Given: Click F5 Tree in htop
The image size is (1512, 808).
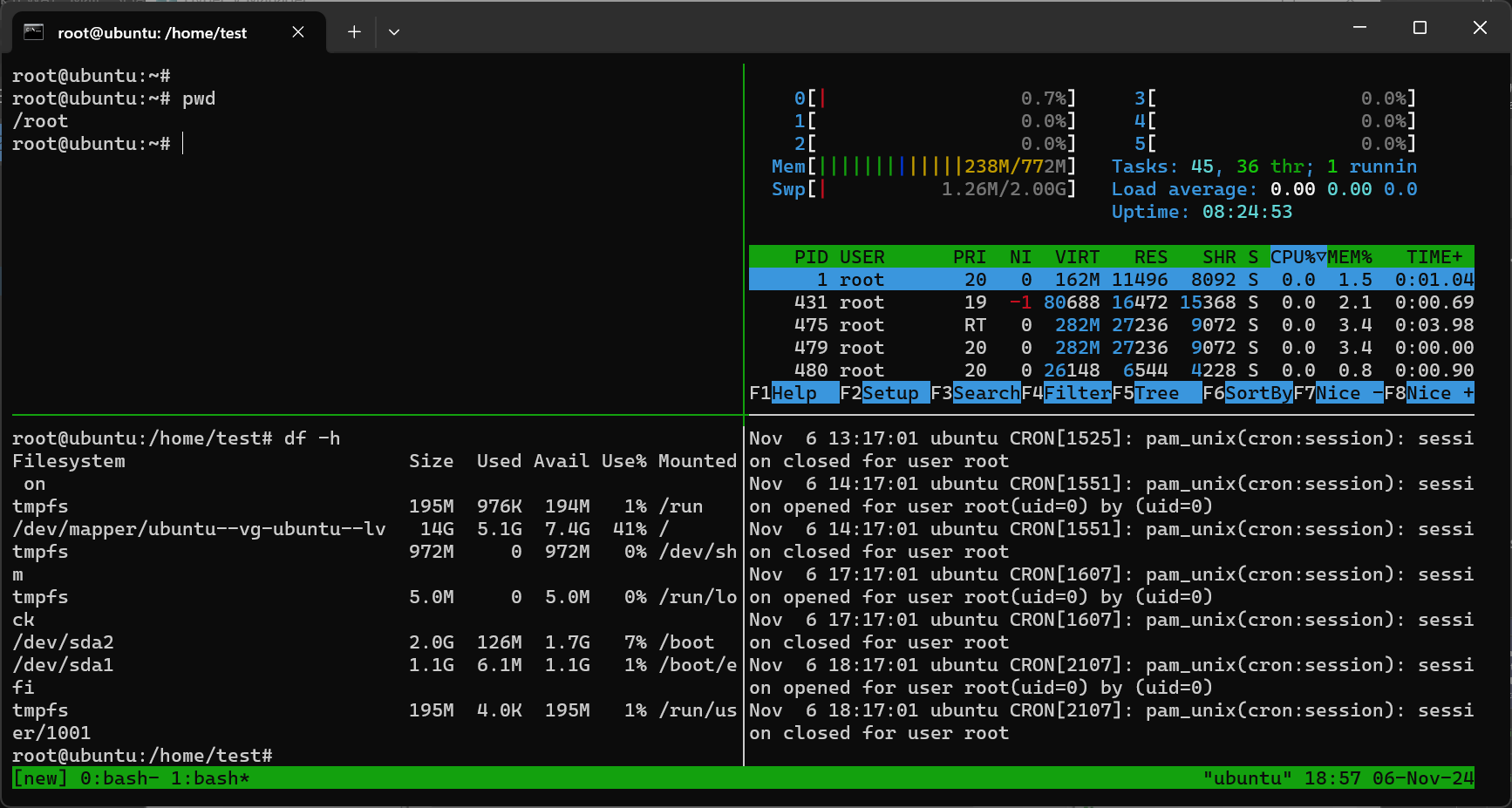Looking at the screenshot, I should (x=1156, y=393).
